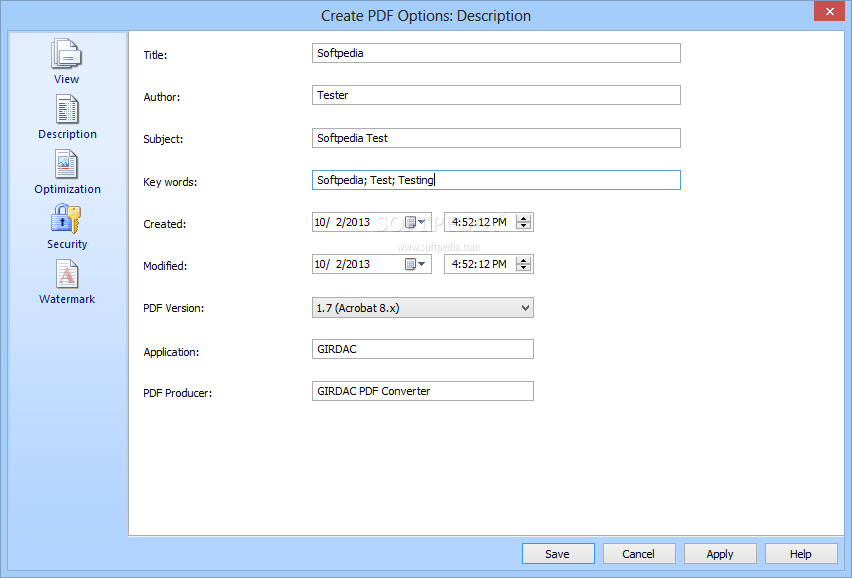Image resolution: width=852 pixels, height=578 pixels.
Task: Open the Watermark page icon
Action: [x=67, y=274]
